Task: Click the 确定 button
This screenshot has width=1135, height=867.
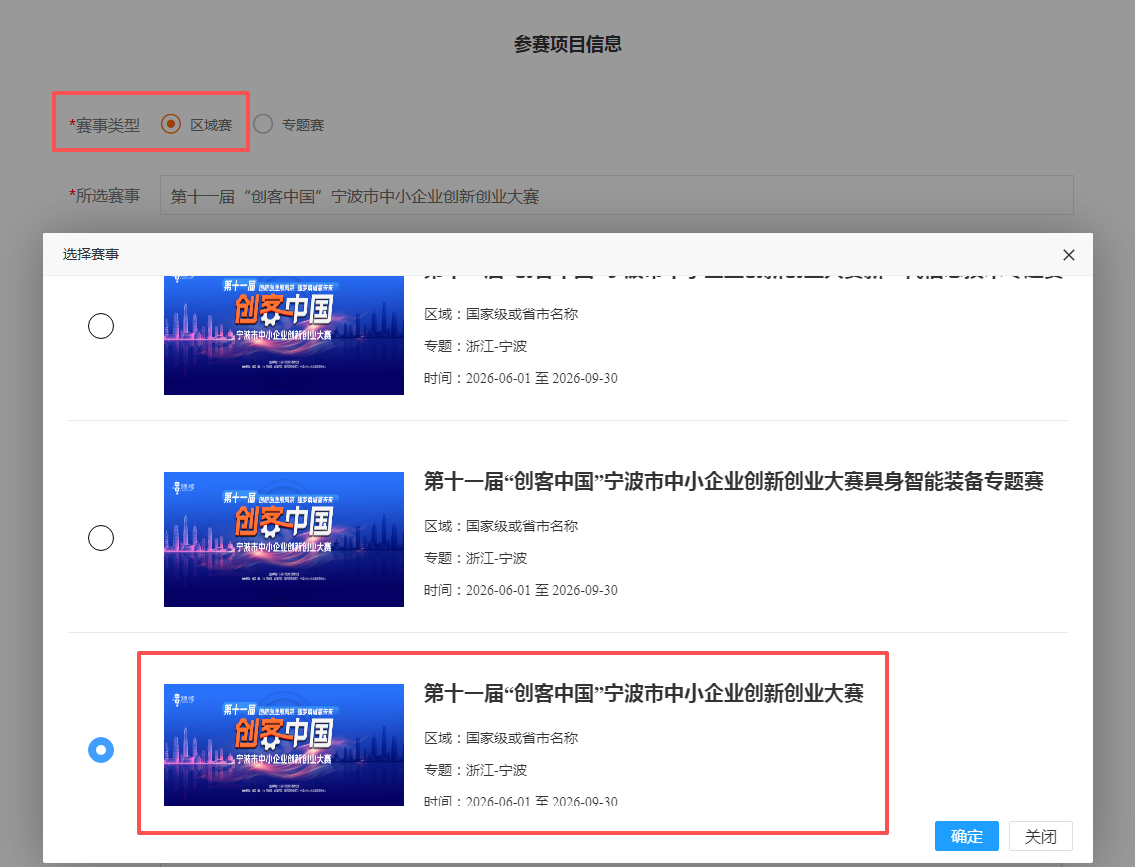Action: 966,836
